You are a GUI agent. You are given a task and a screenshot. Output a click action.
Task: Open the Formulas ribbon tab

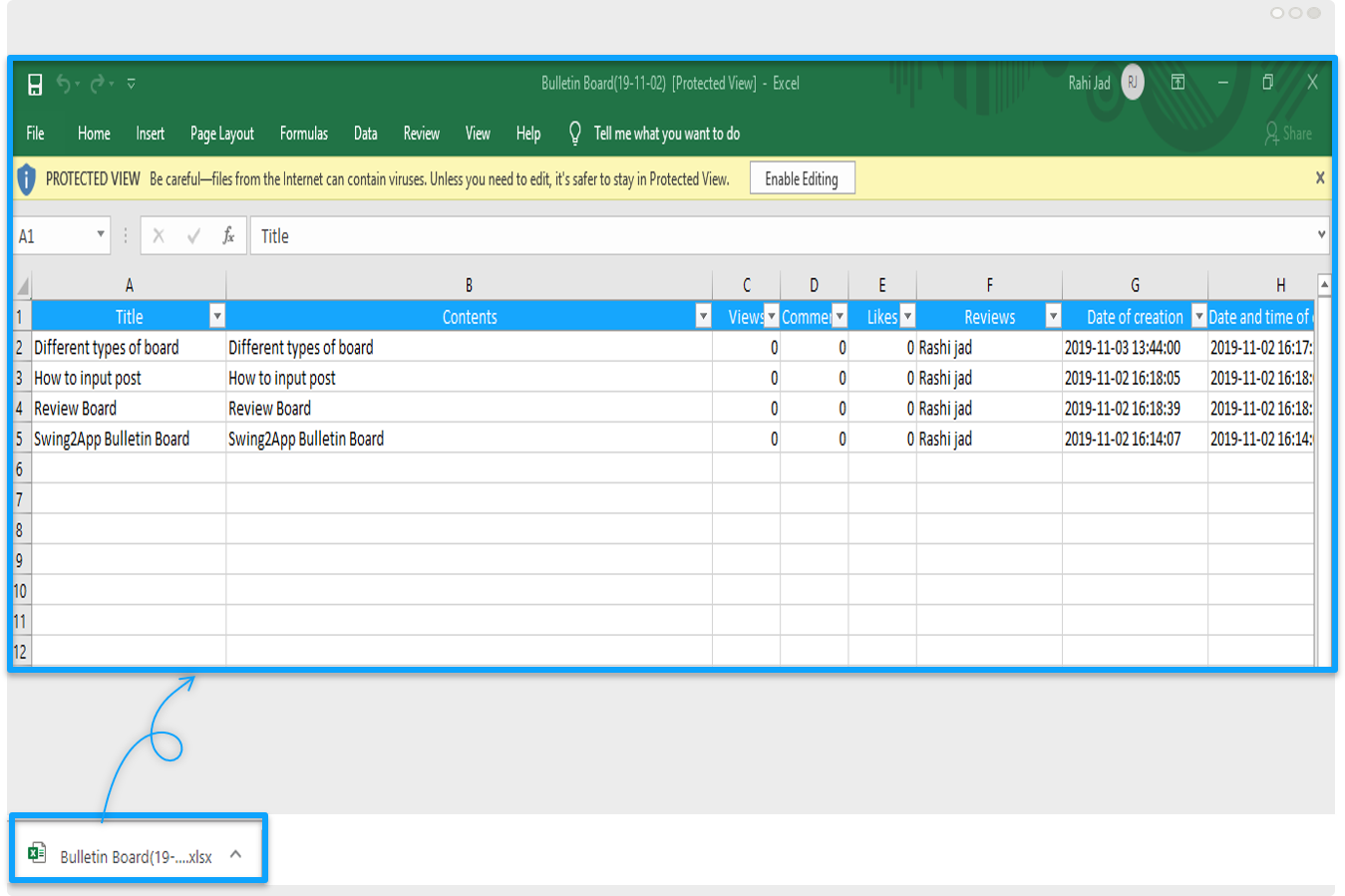[303, 134]
